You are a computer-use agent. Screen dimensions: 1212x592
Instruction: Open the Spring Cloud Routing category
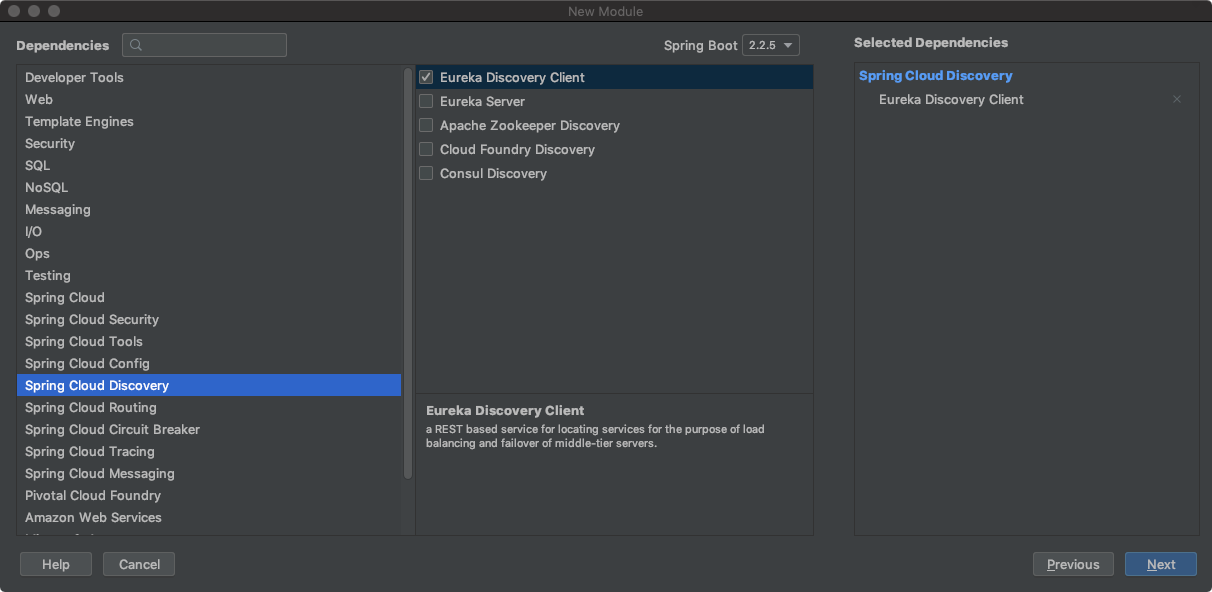point(91,407)
